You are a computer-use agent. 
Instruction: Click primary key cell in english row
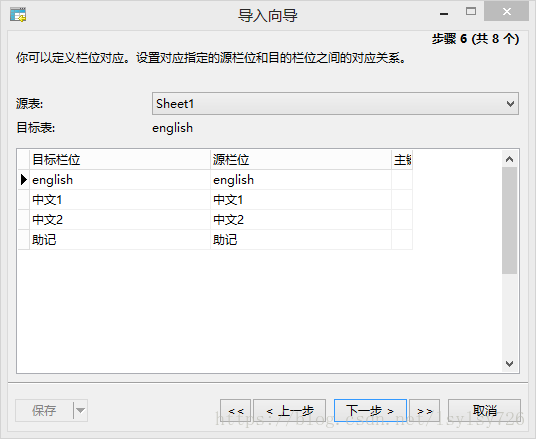pos(402,180)
